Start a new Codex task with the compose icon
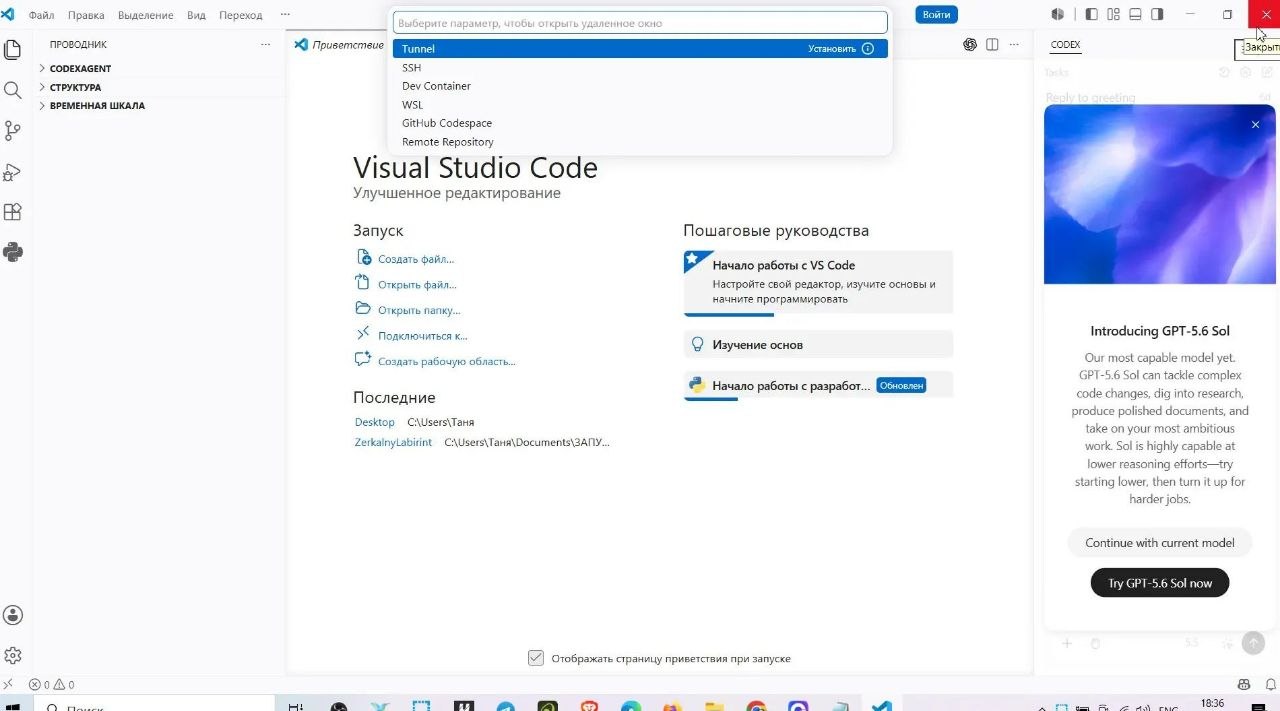 (1267, 72)
